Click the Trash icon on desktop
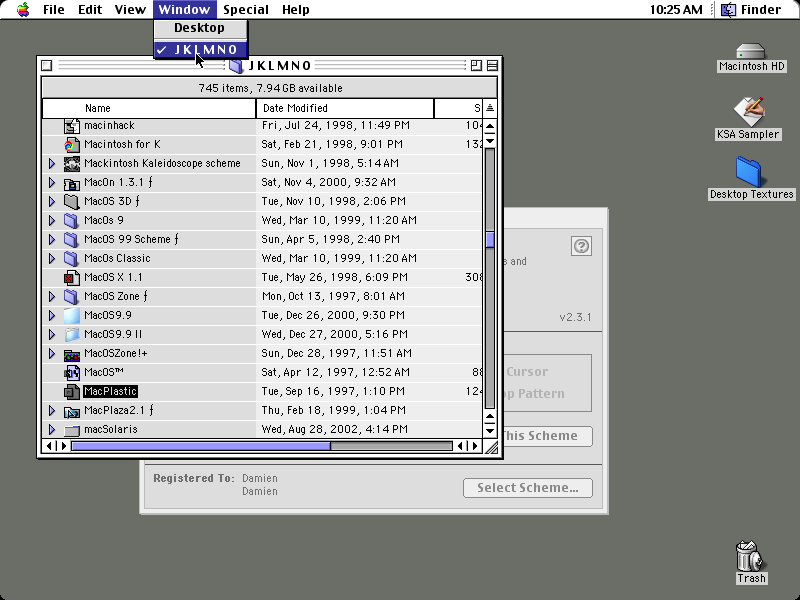 pos(751,556)
